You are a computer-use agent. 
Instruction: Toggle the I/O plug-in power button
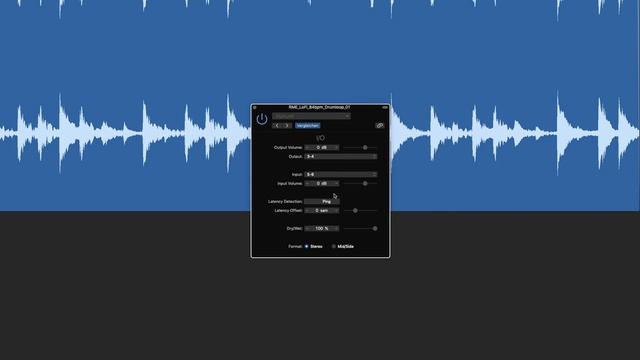[x=262, y=119]
